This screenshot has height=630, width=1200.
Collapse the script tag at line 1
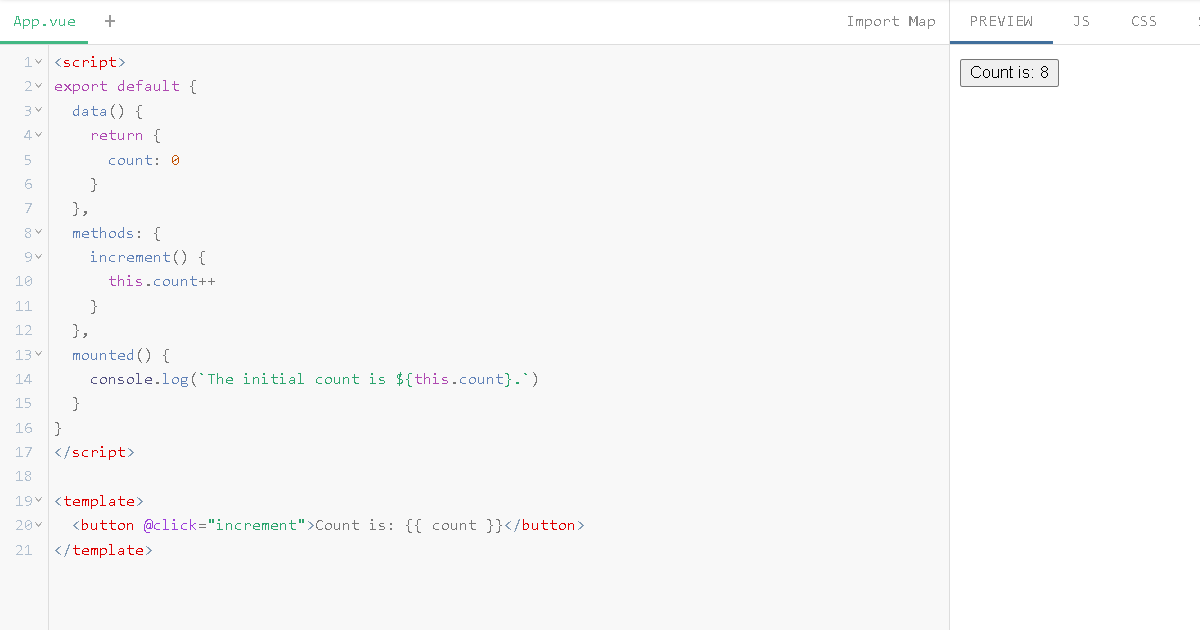point(39,62)
